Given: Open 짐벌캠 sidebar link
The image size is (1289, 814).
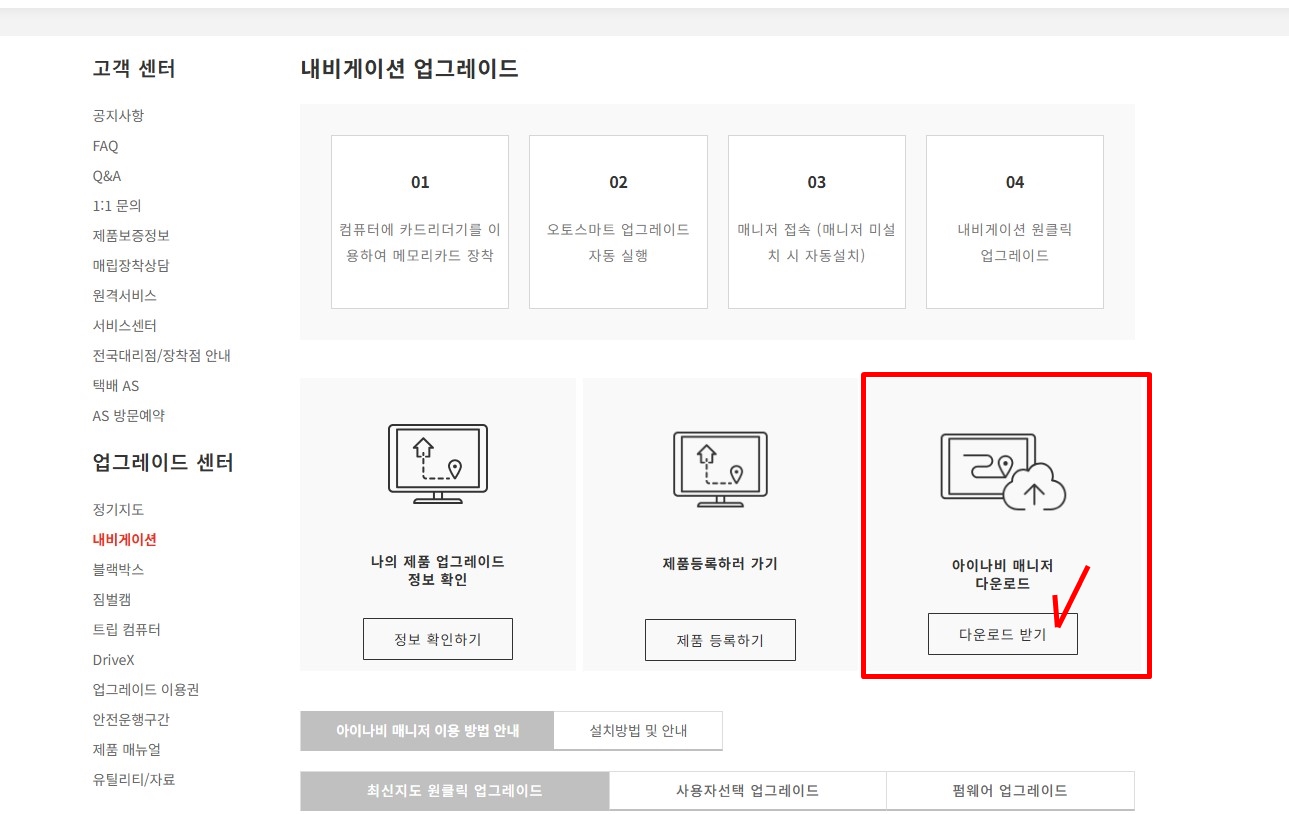Looking at the screenshot, I should pos(111,600).
